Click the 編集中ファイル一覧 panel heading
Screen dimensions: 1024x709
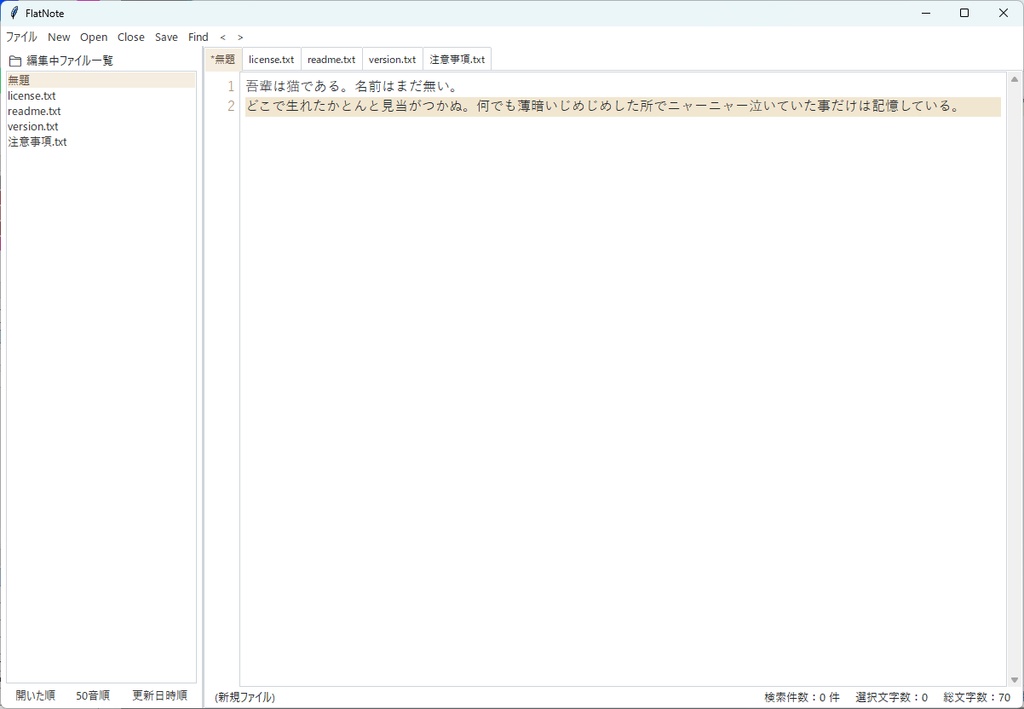pos(70,61)
